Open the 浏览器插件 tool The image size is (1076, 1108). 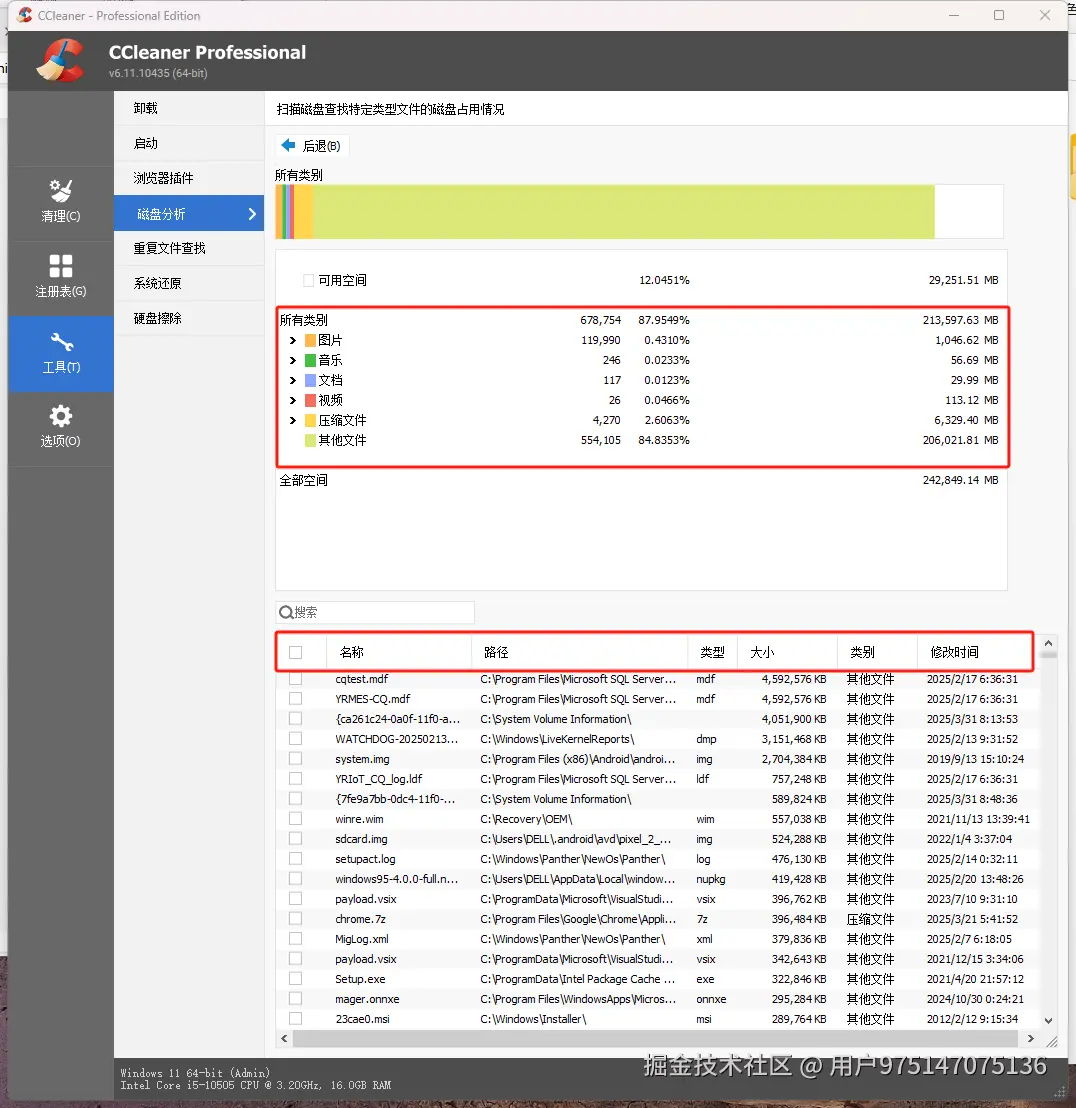pos(189,178)
